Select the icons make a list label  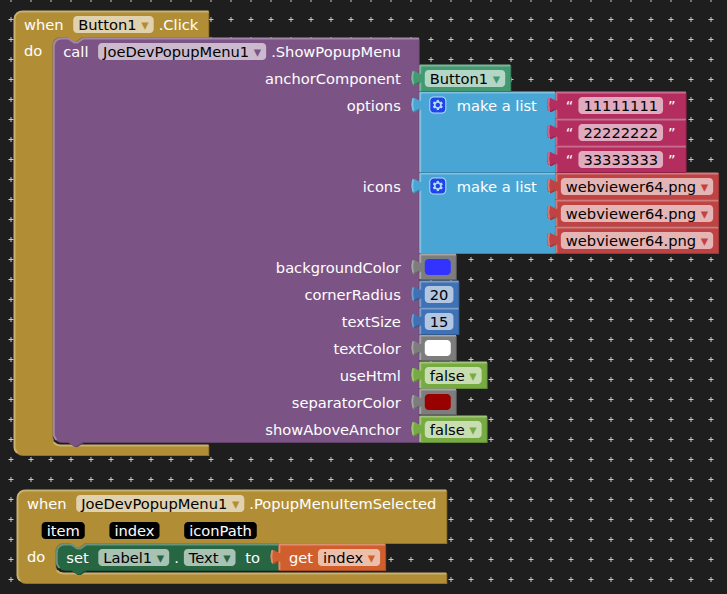point(497,187)
